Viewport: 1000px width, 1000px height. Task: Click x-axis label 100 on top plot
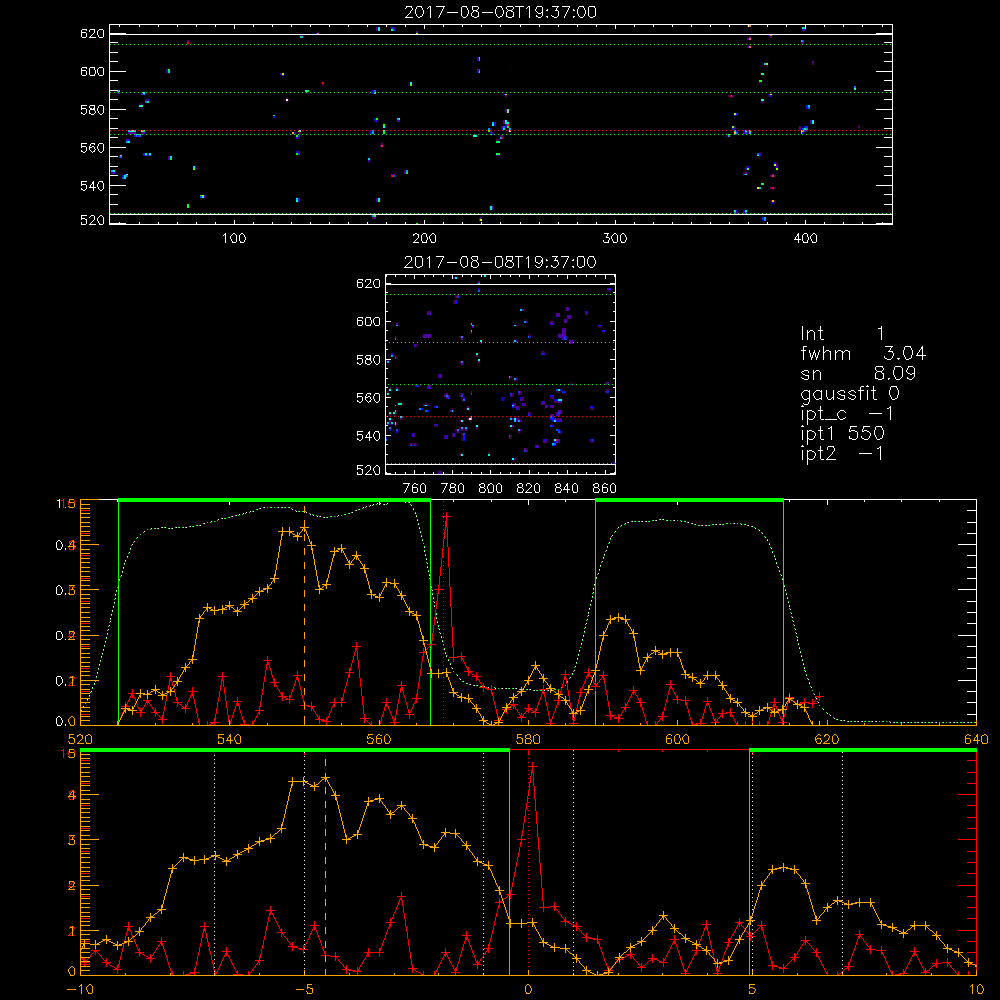tap(234, 239)
